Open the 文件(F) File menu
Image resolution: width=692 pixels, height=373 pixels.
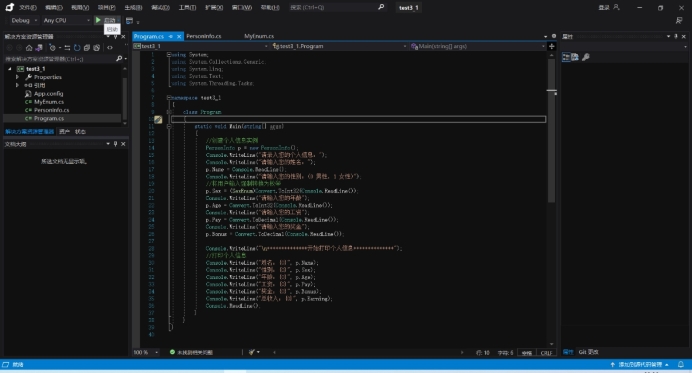[28, 8]
